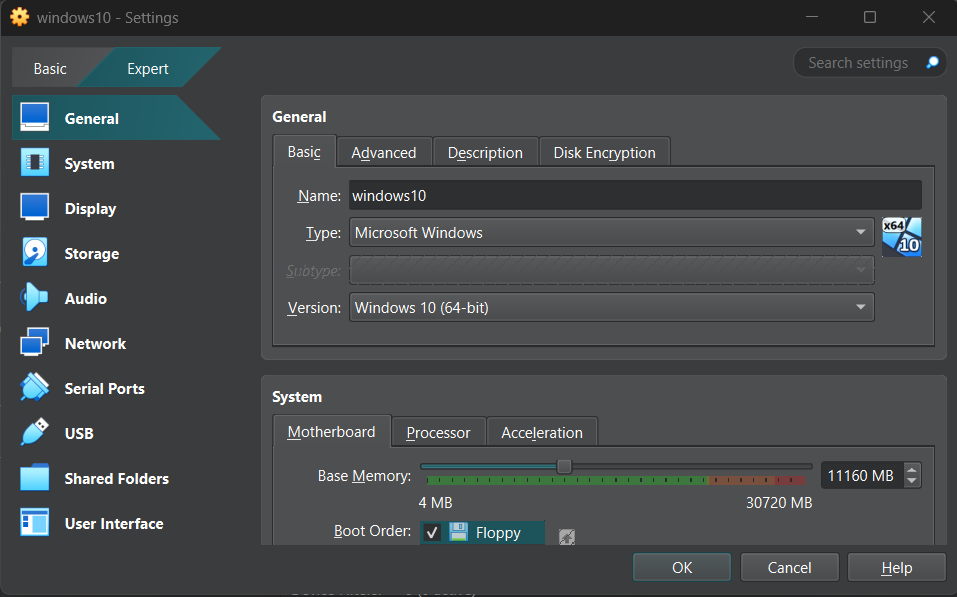Click the 4 MB minimum memory label
The height and width of the screenshot is (597, 957).
pos(435,503)
